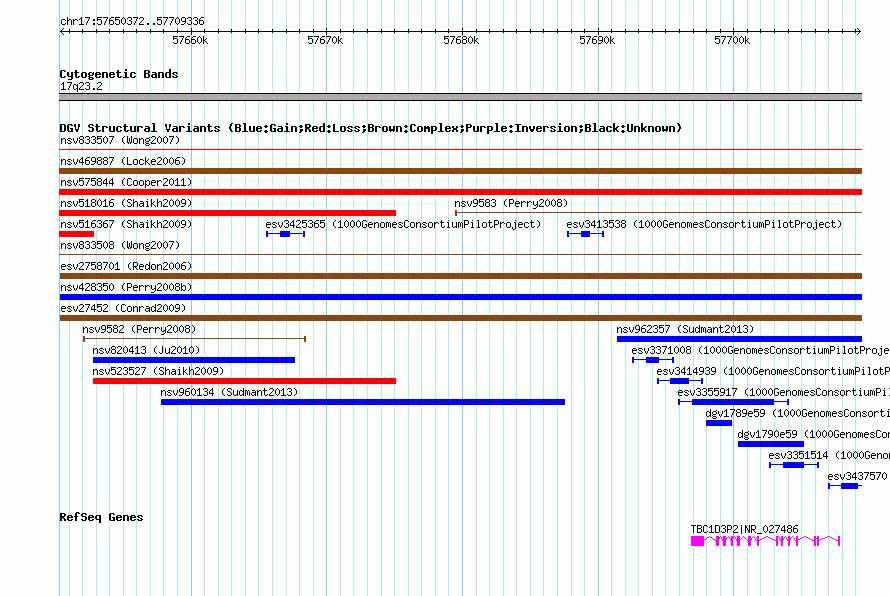This screenshot has height=596, width=890.
Task: Click the nsv9582 (Perry2008) label
Action: coord(139,329)
